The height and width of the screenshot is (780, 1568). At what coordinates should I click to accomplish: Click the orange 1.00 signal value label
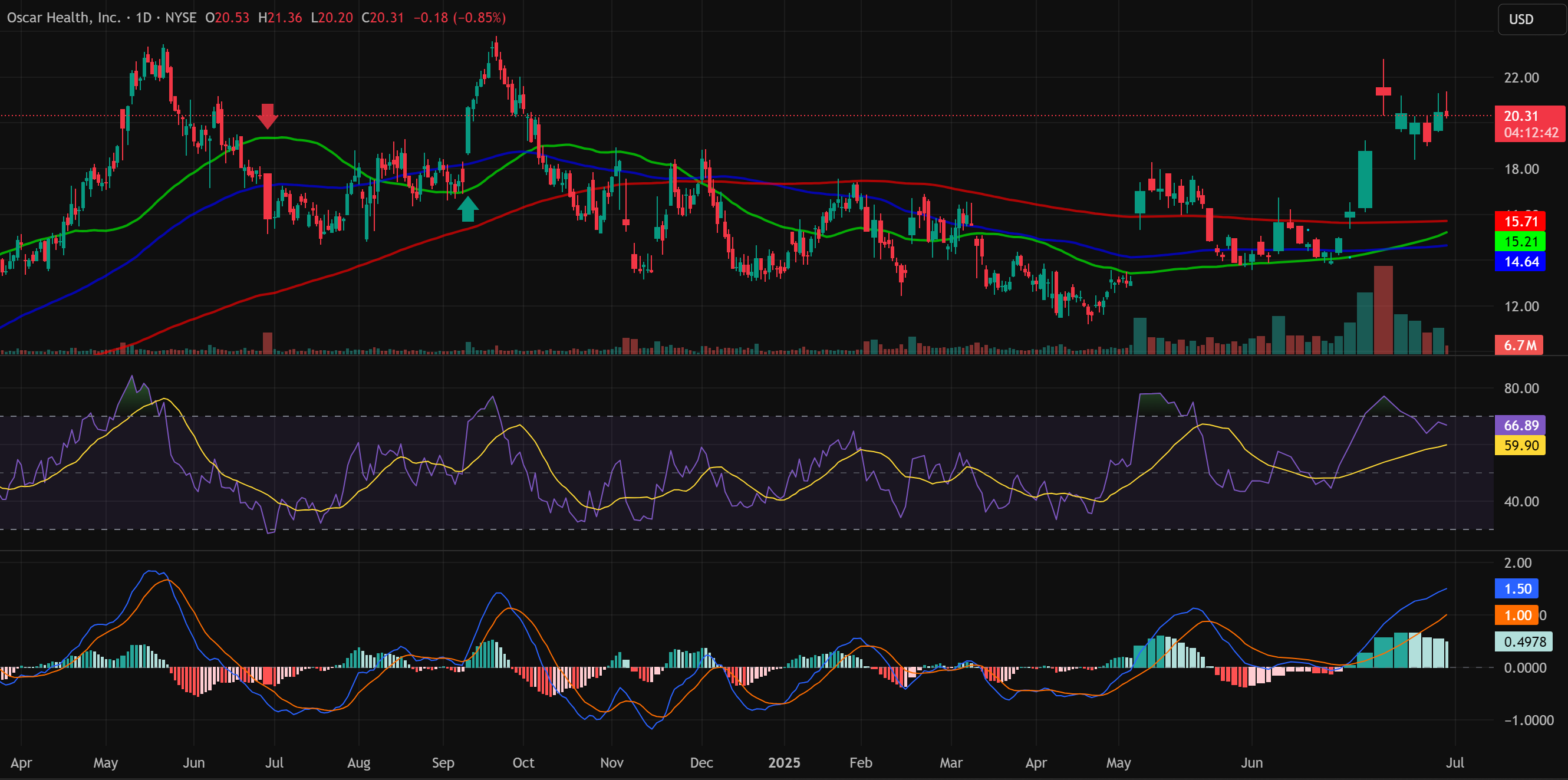pos(1517,615)
